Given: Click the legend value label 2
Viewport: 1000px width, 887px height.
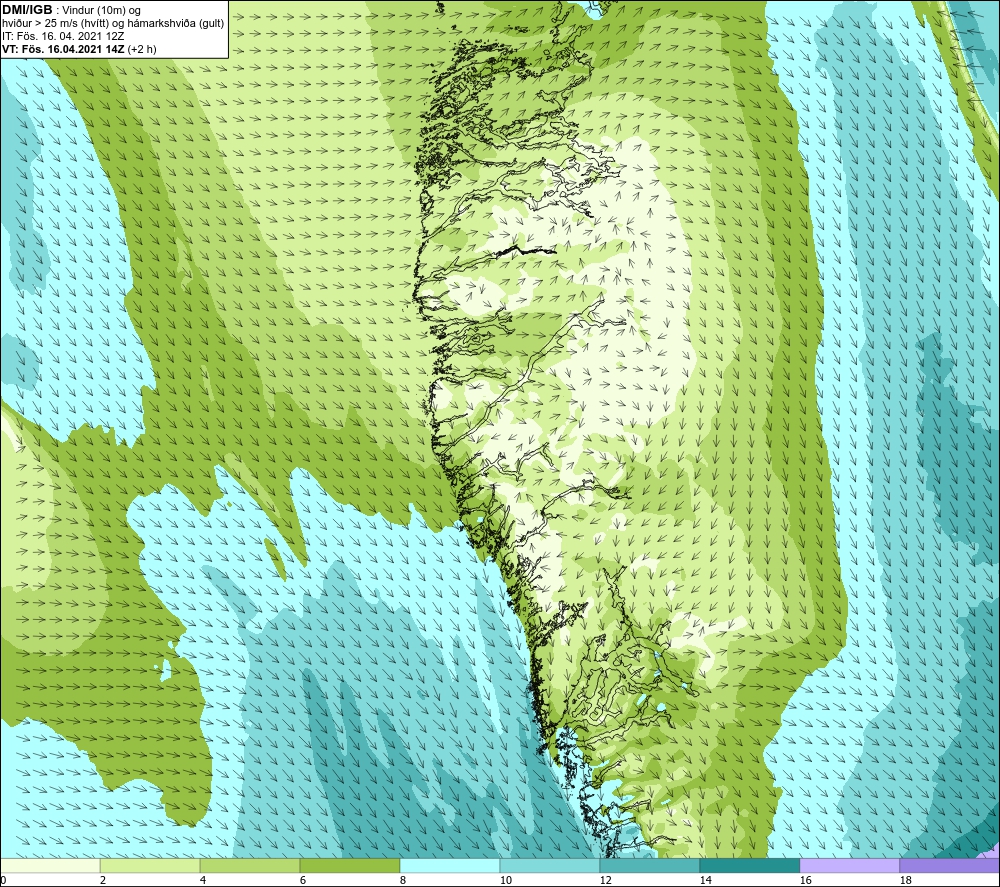Looking at the screenshot, I should click(103, 880).
